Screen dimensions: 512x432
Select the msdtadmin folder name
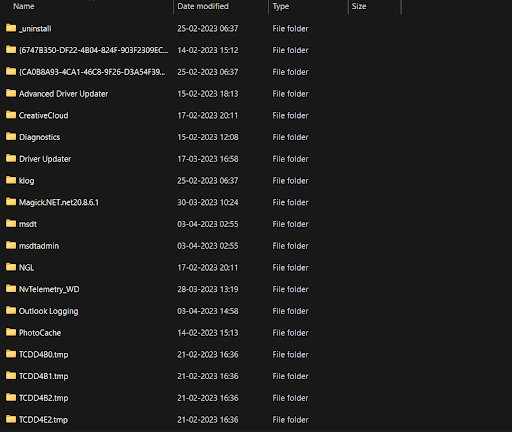[39, 246]
